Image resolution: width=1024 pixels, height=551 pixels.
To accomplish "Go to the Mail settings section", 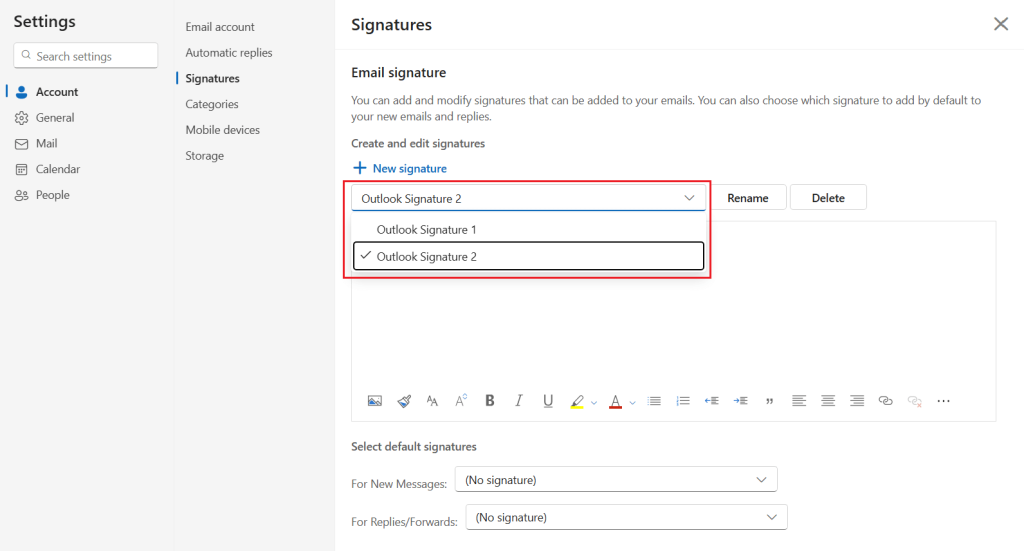I will (47, 144).
